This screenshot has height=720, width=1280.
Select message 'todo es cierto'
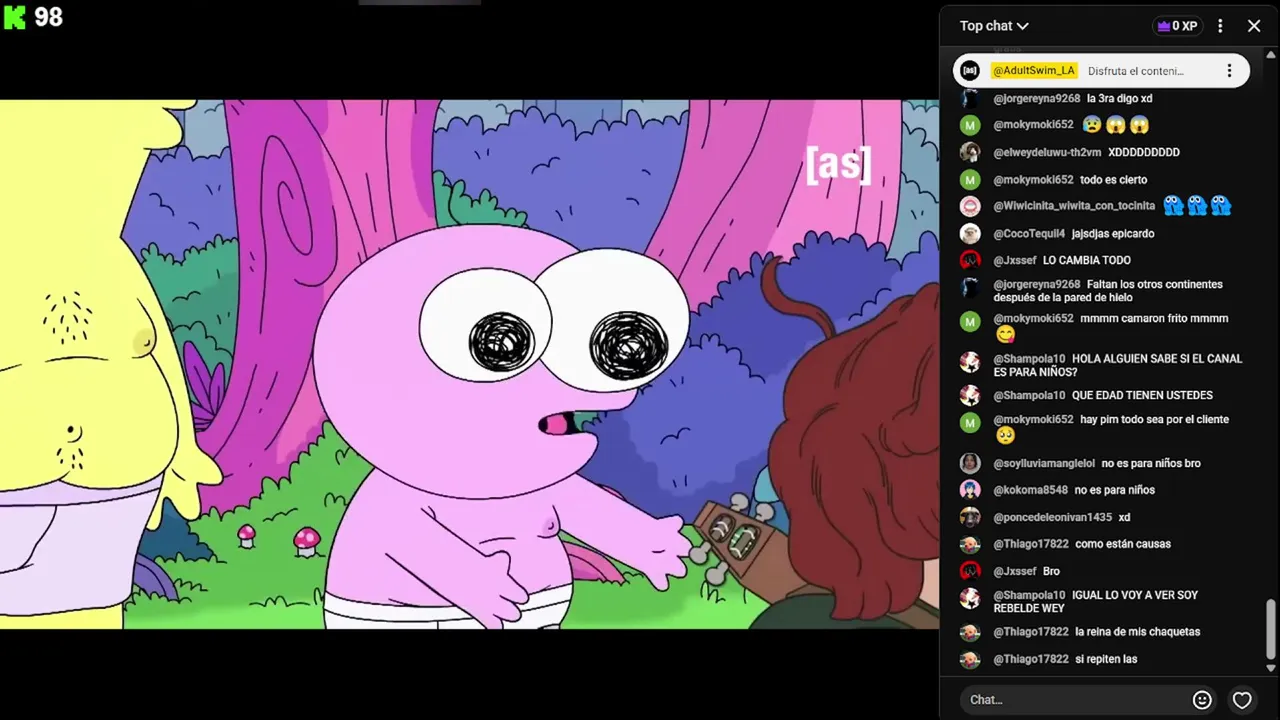tap(1114, 179)
